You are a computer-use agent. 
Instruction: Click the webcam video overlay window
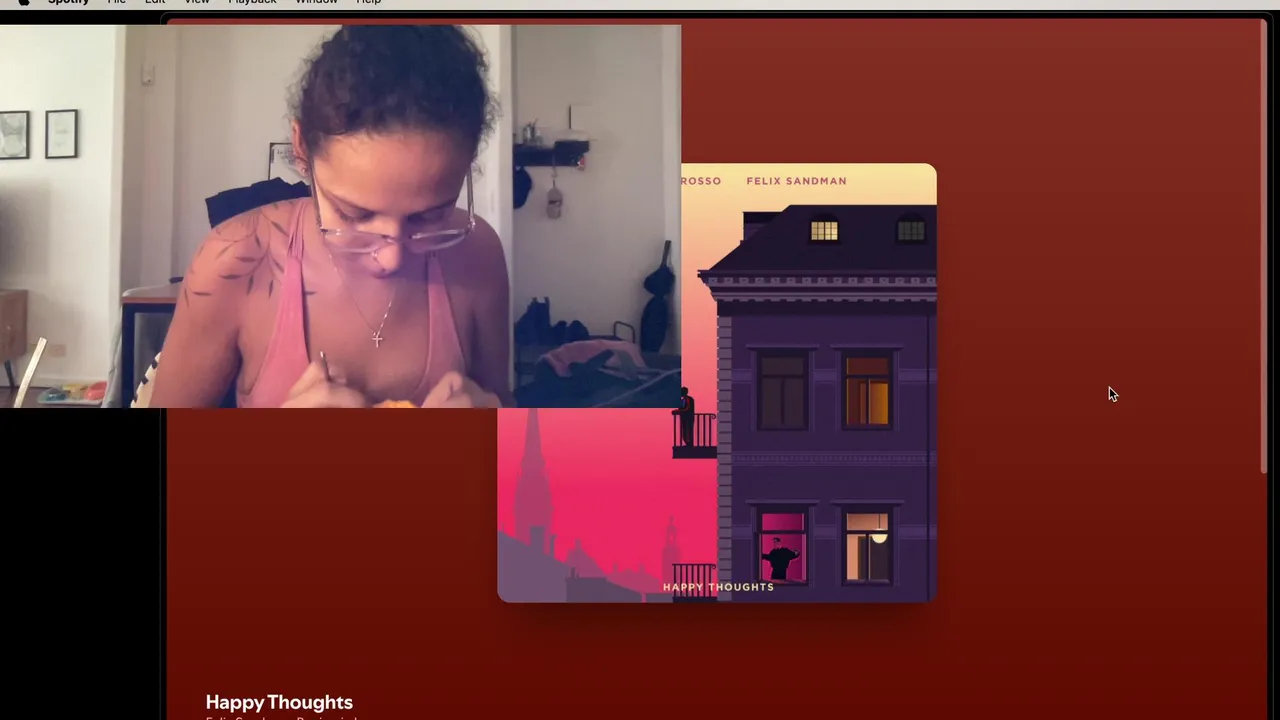point(340,215)
